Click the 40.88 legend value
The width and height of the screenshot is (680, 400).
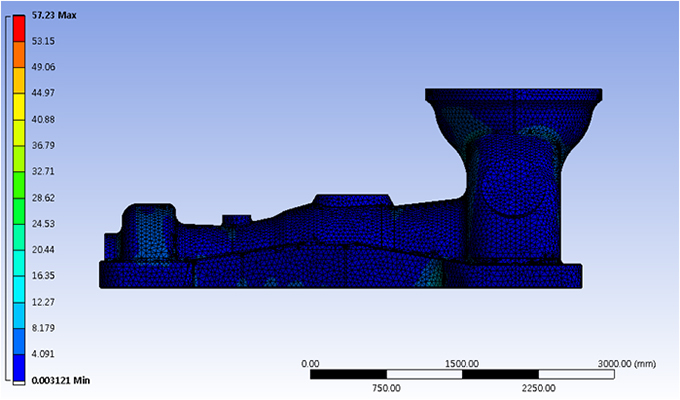pyautogui.click(x=43, y=119)
